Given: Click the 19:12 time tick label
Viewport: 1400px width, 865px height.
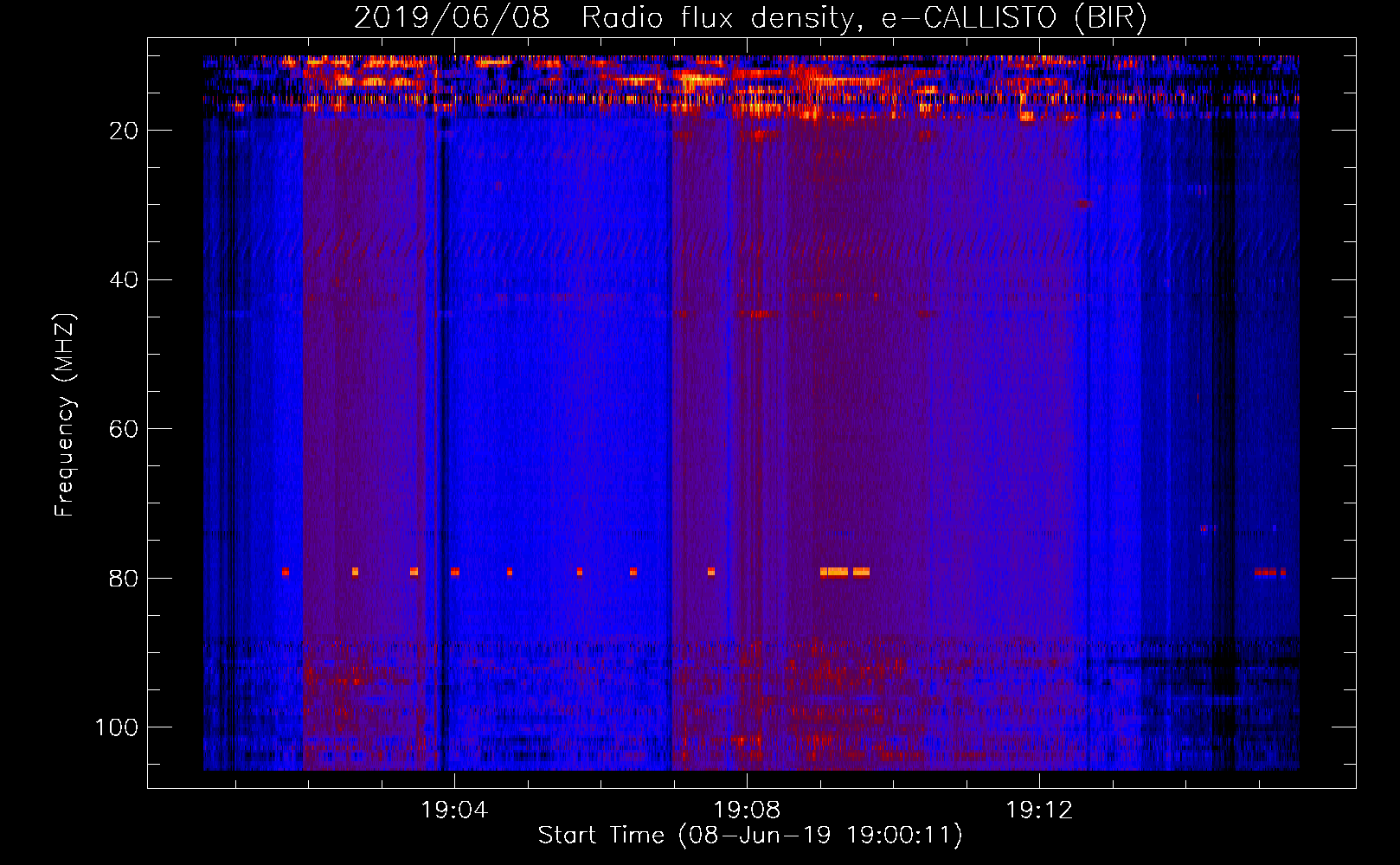Looking at the screenshot, I should point(1039,810).
